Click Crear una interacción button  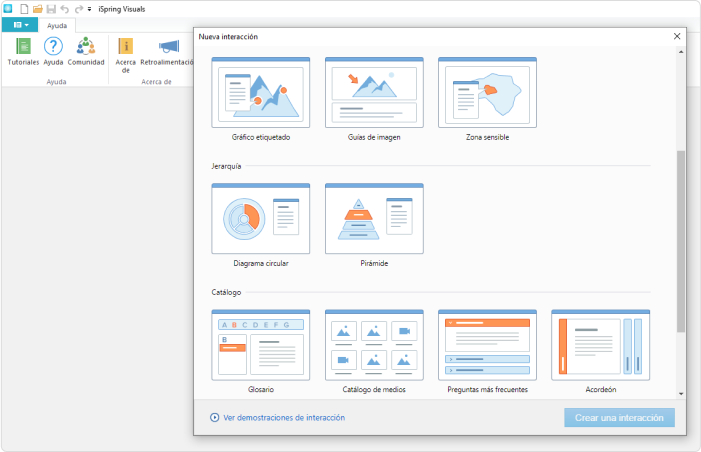click(x=619, y=418)
